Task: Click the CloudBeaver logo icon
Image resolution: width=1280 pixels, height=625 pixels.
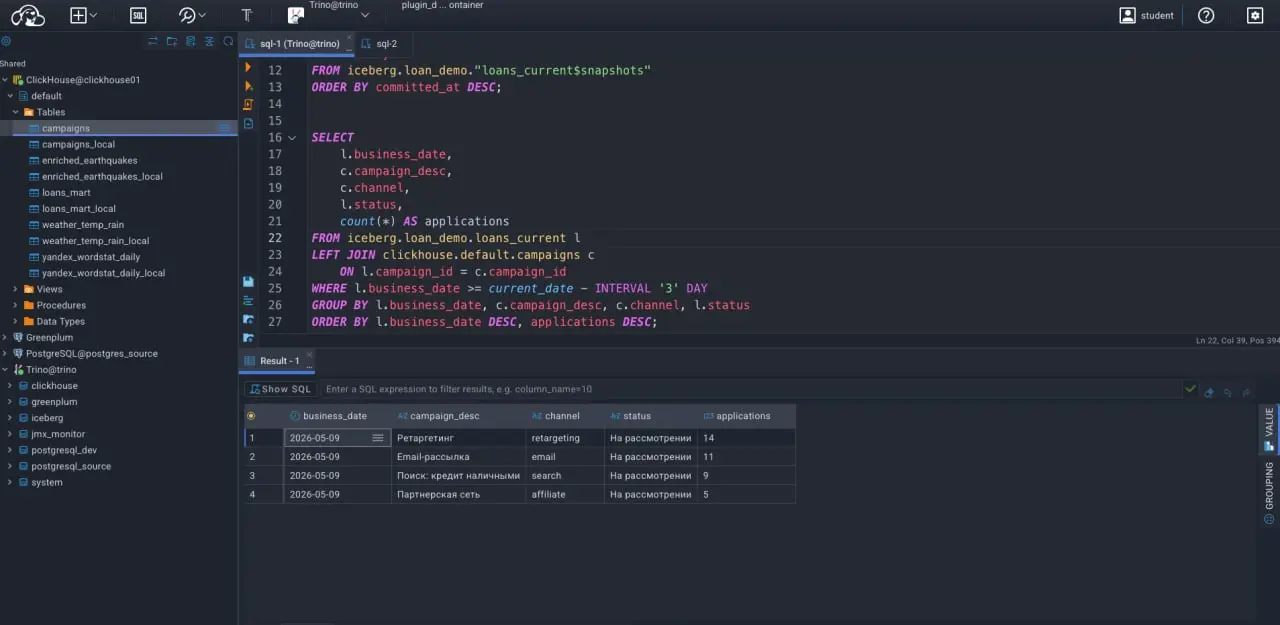Action: [28, 15]
